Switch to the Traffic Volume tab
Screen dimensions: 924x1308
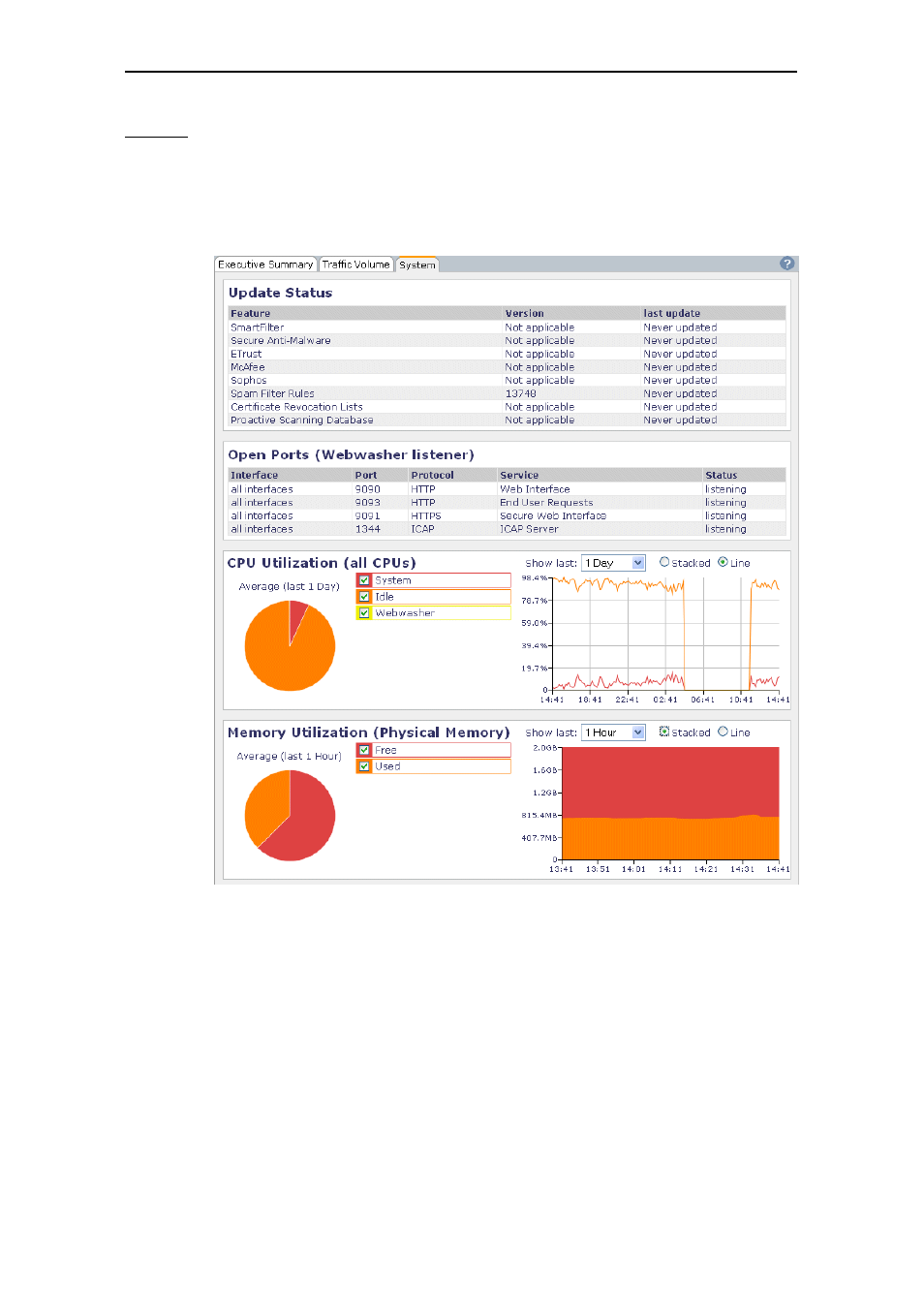[x=355, y=265]
